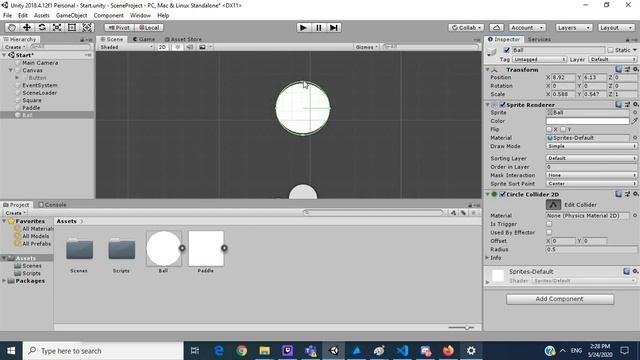Click the Add Component button
The height and width of the screenshot is (360, 640).
(x=560, y=299)
